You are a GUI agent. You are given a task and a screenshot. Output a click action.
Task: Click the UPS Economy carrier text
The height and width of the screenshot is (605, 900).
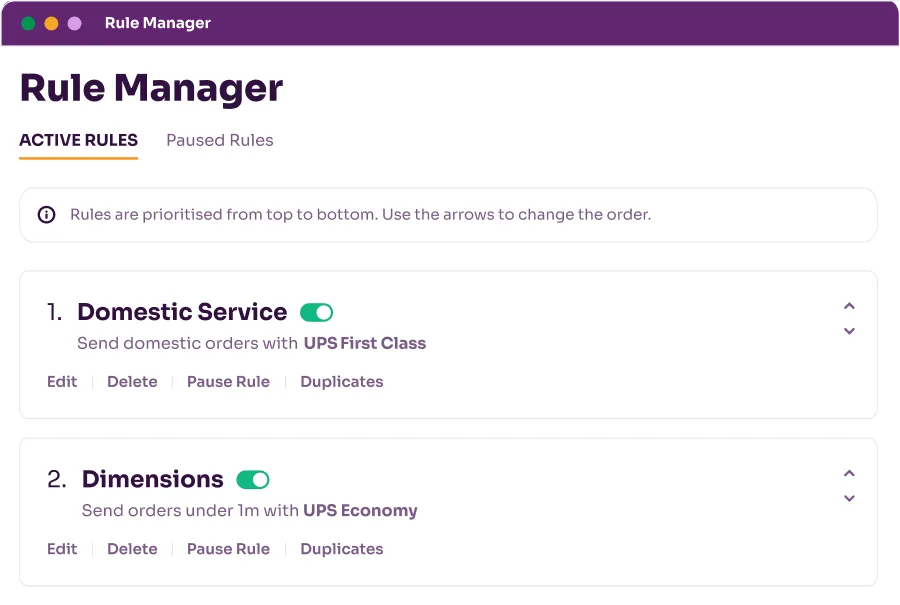coord(360,510)
